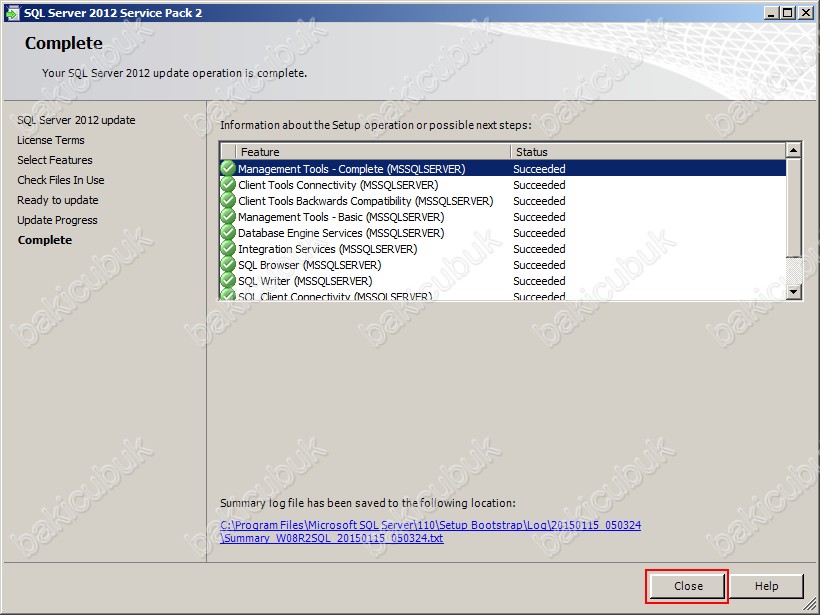Click the SQL Server 2012 update step

76,120
